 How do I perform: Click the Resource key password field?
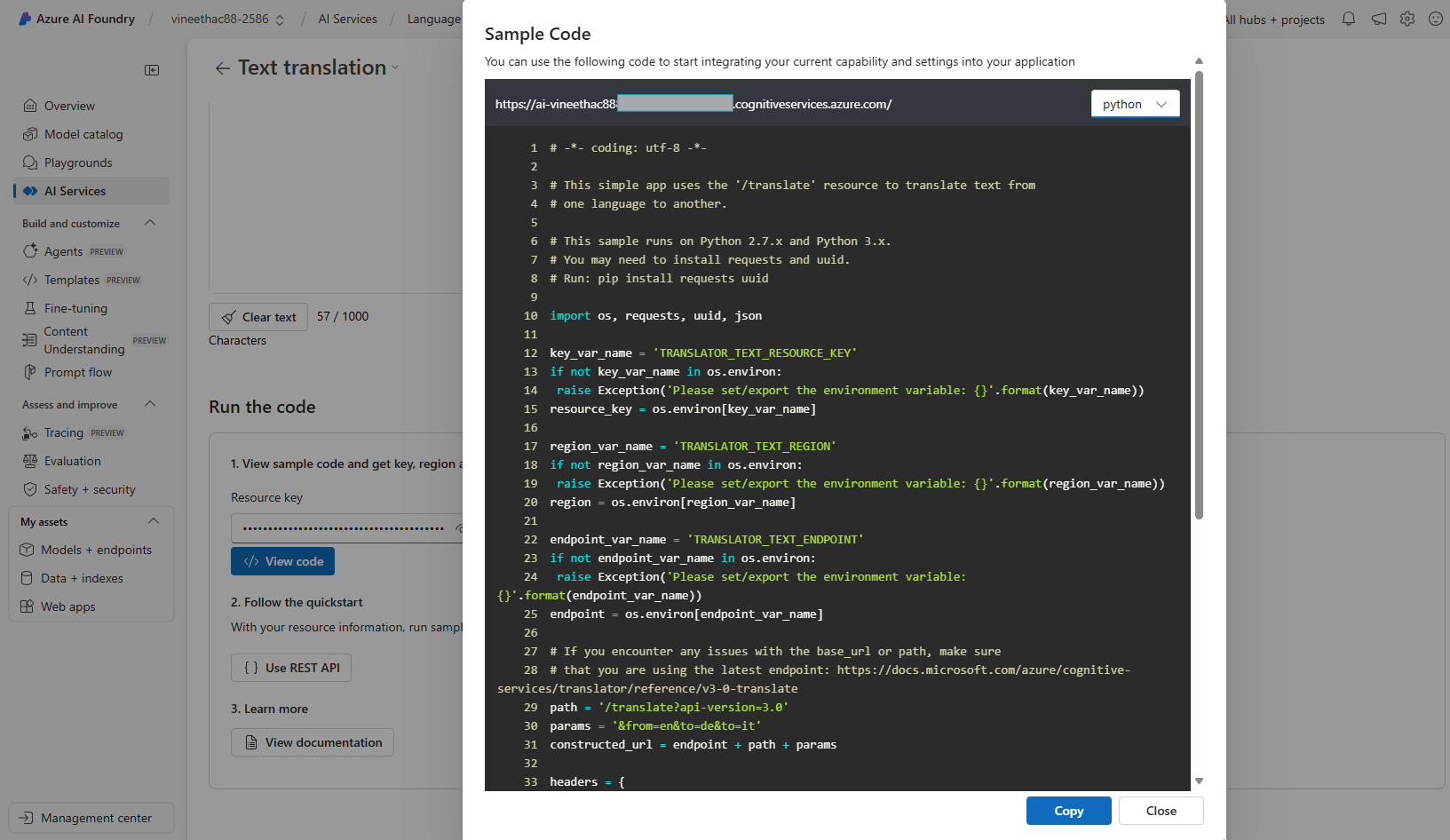[x=346, y=528]
